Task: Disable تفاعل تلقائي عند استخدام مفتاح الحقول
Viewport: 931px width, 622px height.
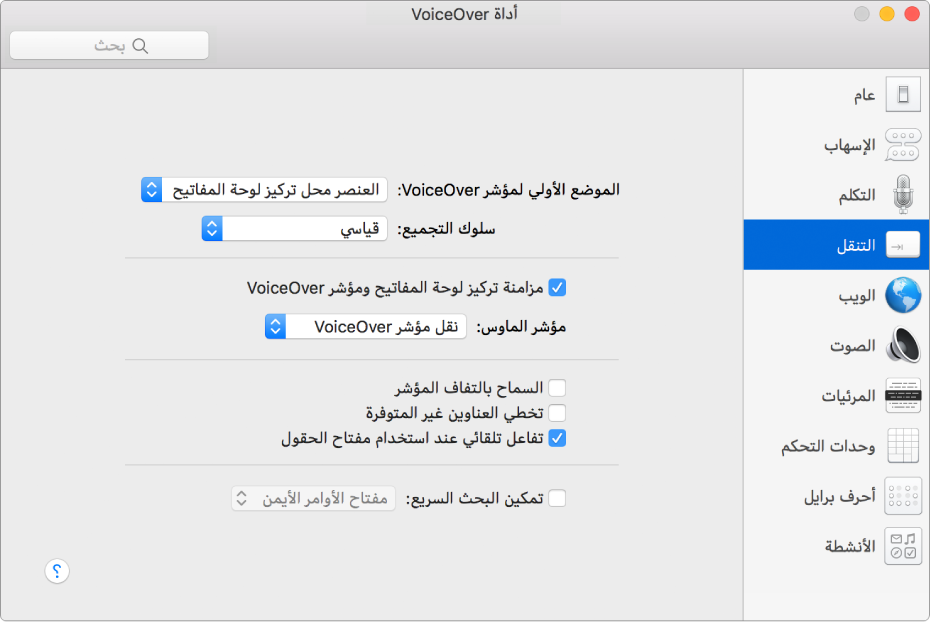Action: 557,437
